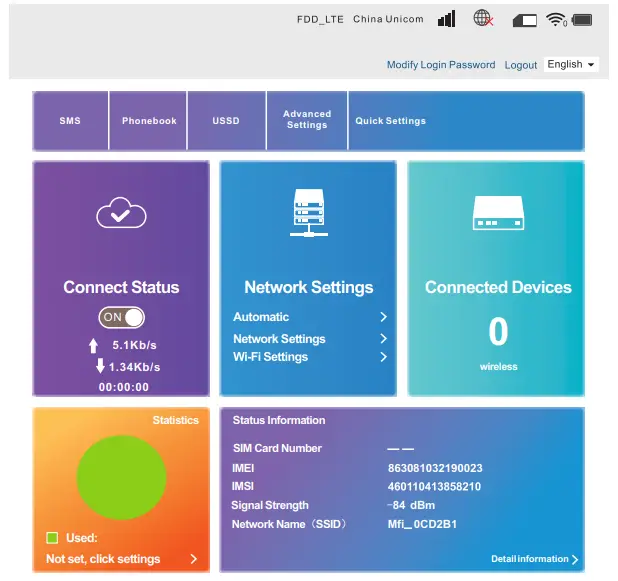
Task: Expand the Automatic network mode chevron
Action: 383,317
